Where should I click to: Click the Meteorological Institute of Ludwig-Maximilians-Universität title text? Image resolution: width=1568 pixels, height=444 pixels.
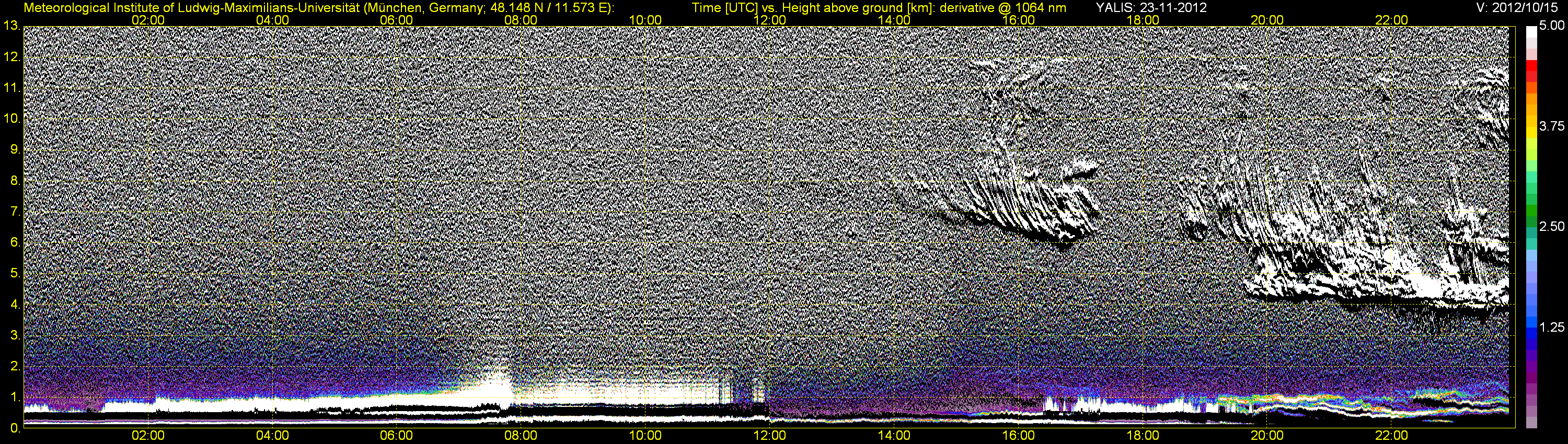(318, 8)
